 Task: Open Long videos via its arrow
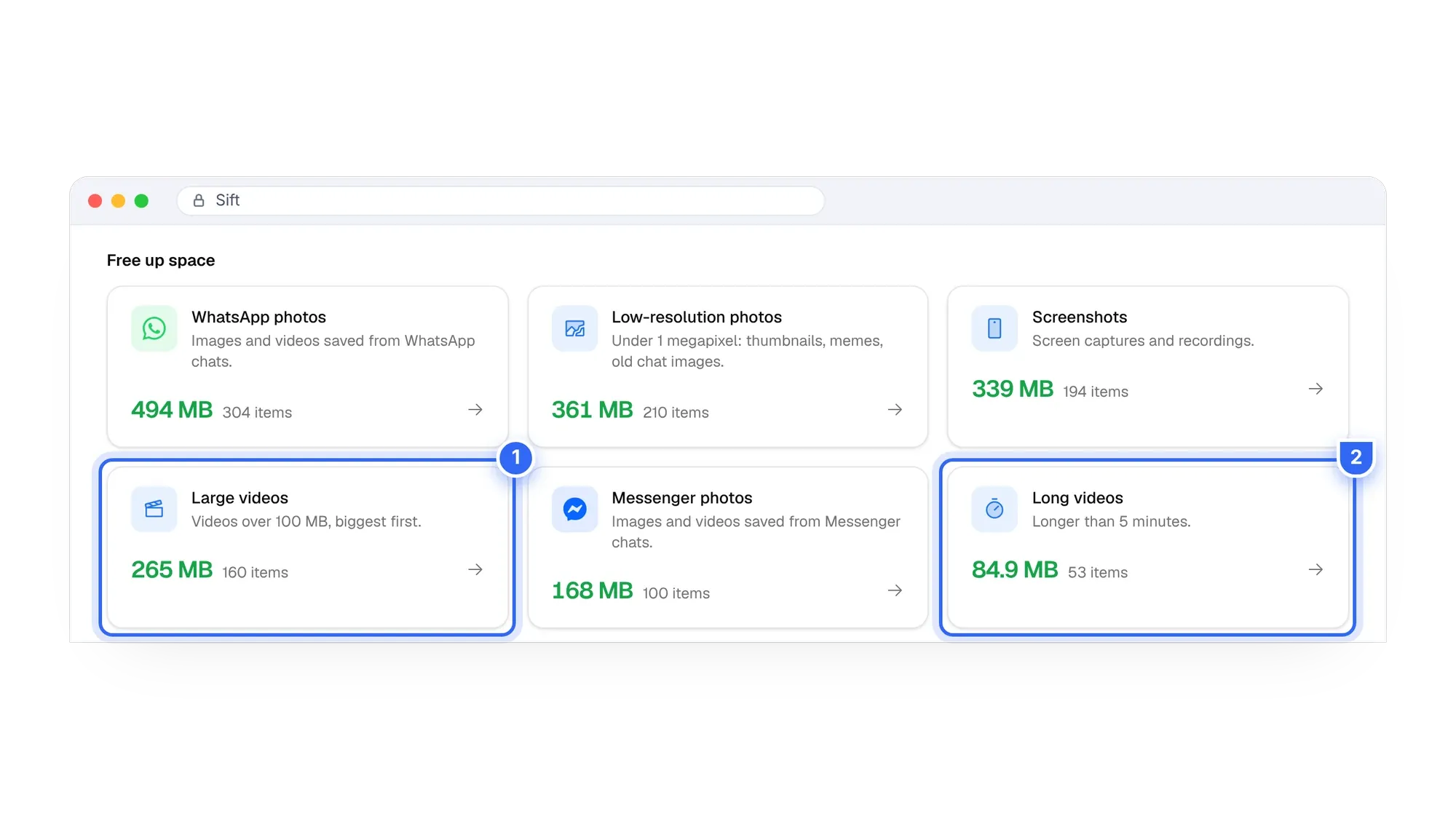[x=1315, y=569]
